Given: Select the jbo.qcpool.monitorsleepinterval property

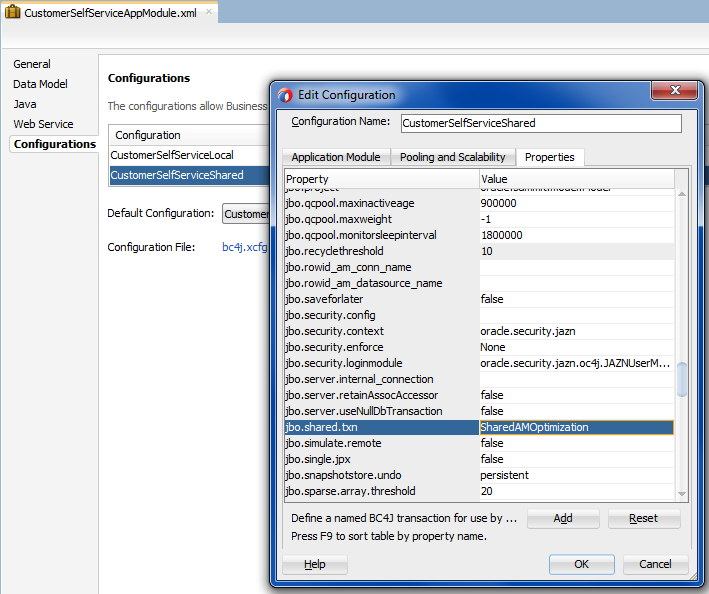Looking at the screenshot, I should click(x=382, y=236).
